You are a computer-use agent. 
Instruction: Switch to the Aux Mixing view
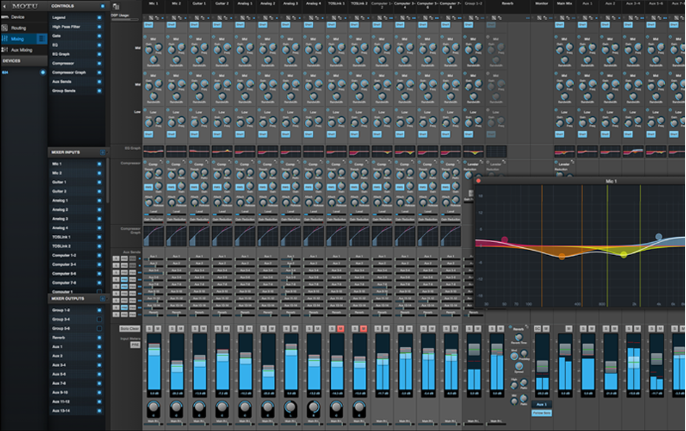point(21,49)
